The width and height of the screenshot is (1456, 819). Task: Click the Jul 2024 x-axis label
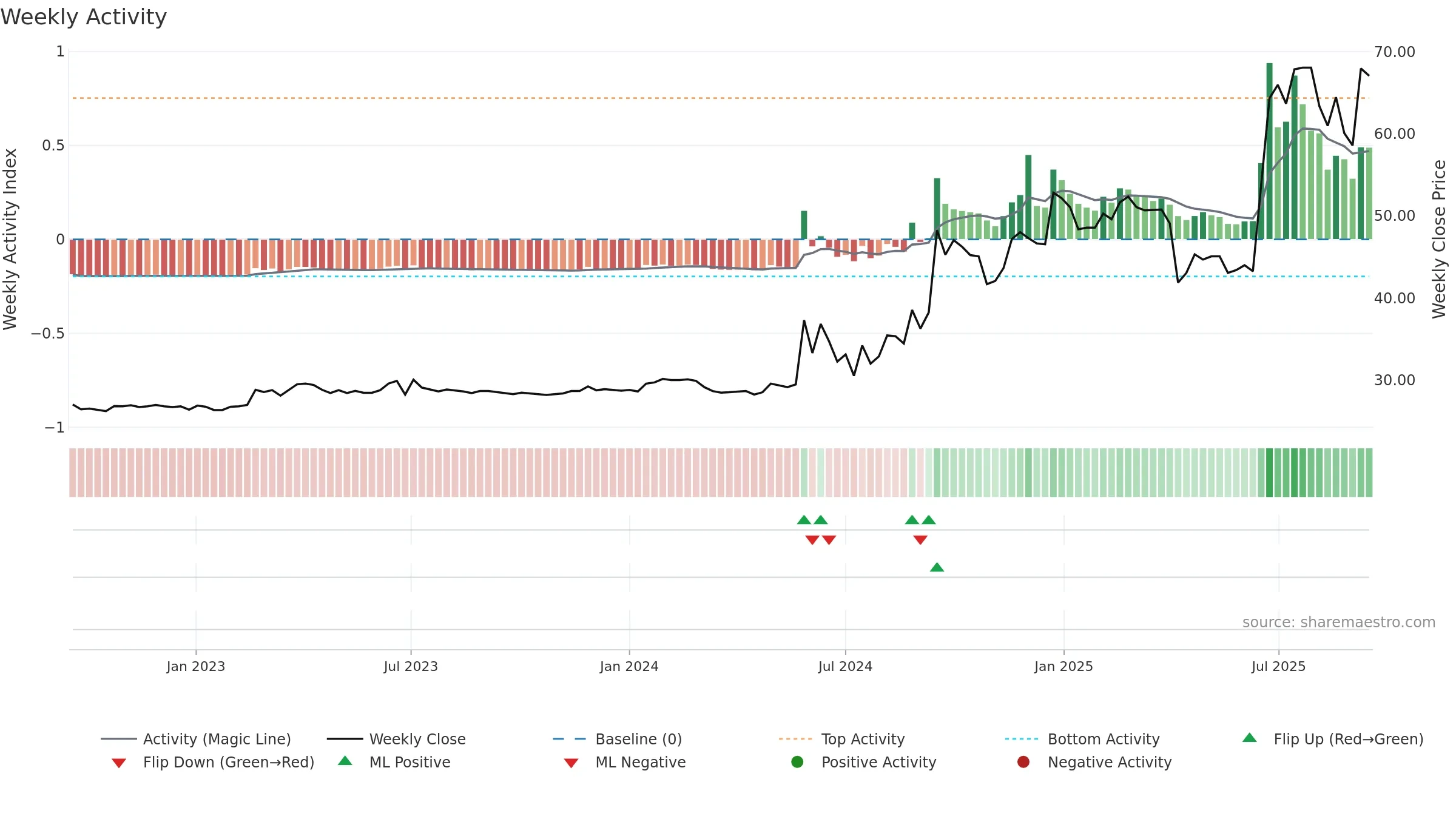(845, 666)
